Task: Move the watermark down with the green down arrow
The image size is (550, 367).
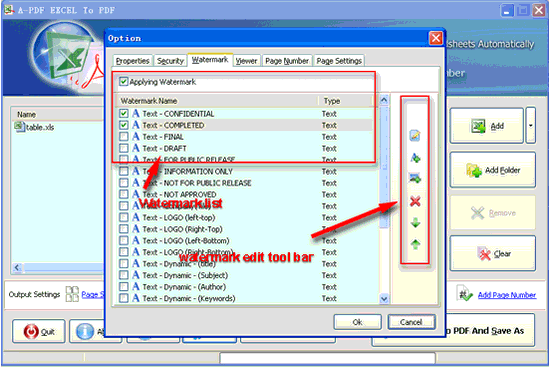Action: 415,223
